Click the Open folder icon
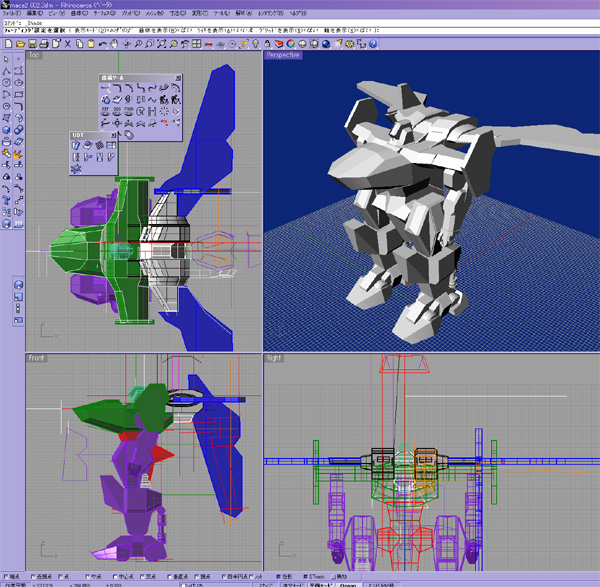This screenshot has height=587, width=600. click(20, 44)
